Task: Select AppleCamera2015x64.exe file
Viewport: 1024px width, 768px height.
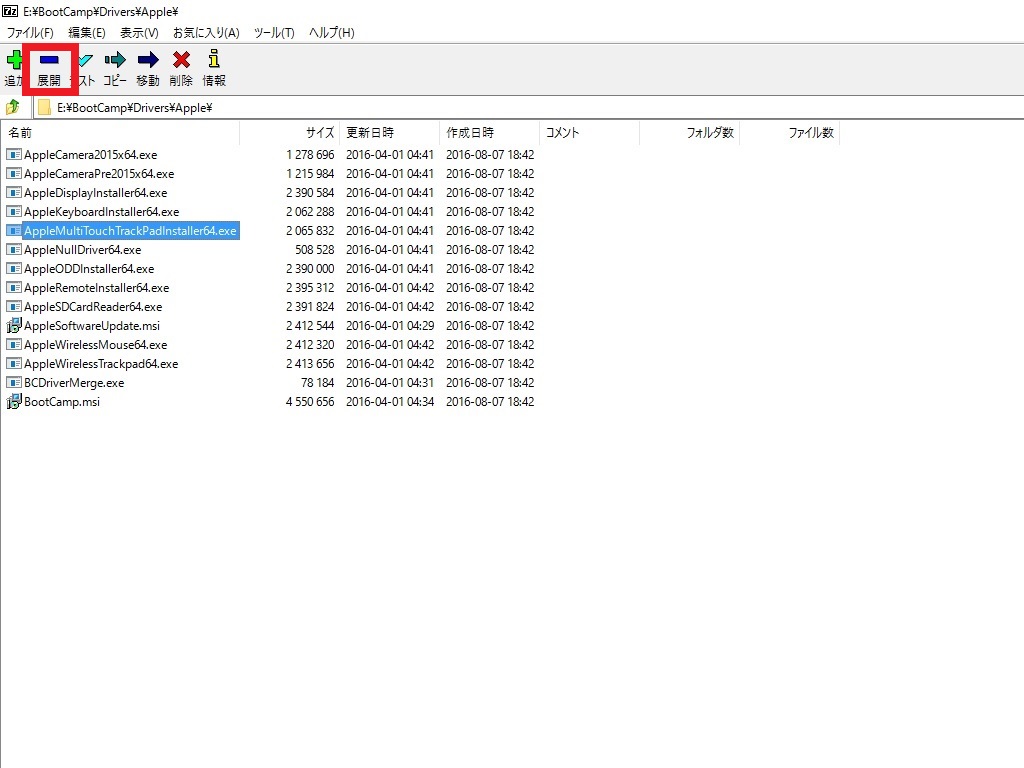Action: pos(91,155)
